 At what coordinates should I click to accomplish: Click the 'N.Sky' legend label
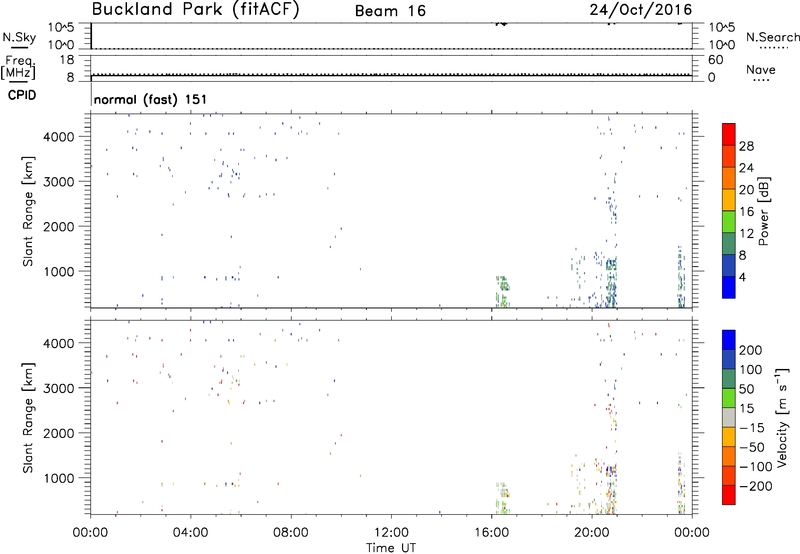pyautogui.click(x=19, y=37)
